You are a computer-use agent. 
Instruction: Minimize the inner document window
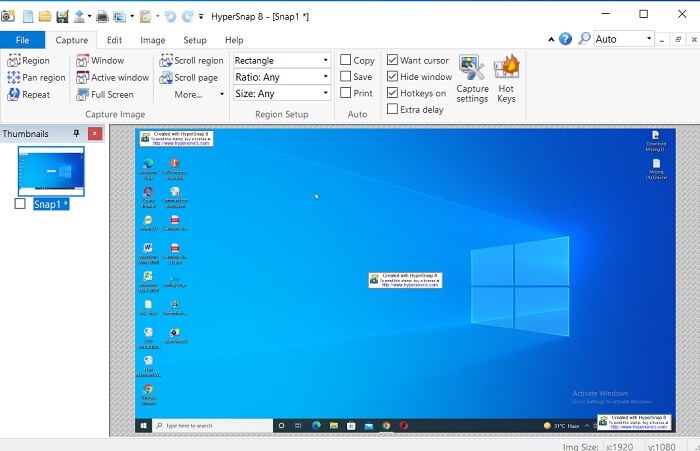[662, 39]
